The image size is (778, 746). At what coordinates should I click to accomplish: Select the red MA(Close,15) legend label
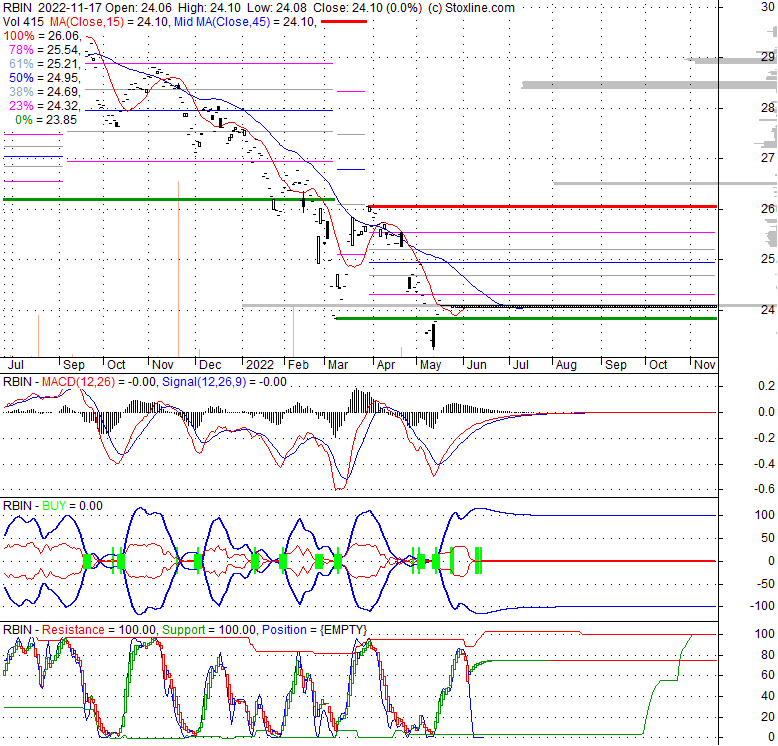[x=87, y=22]
